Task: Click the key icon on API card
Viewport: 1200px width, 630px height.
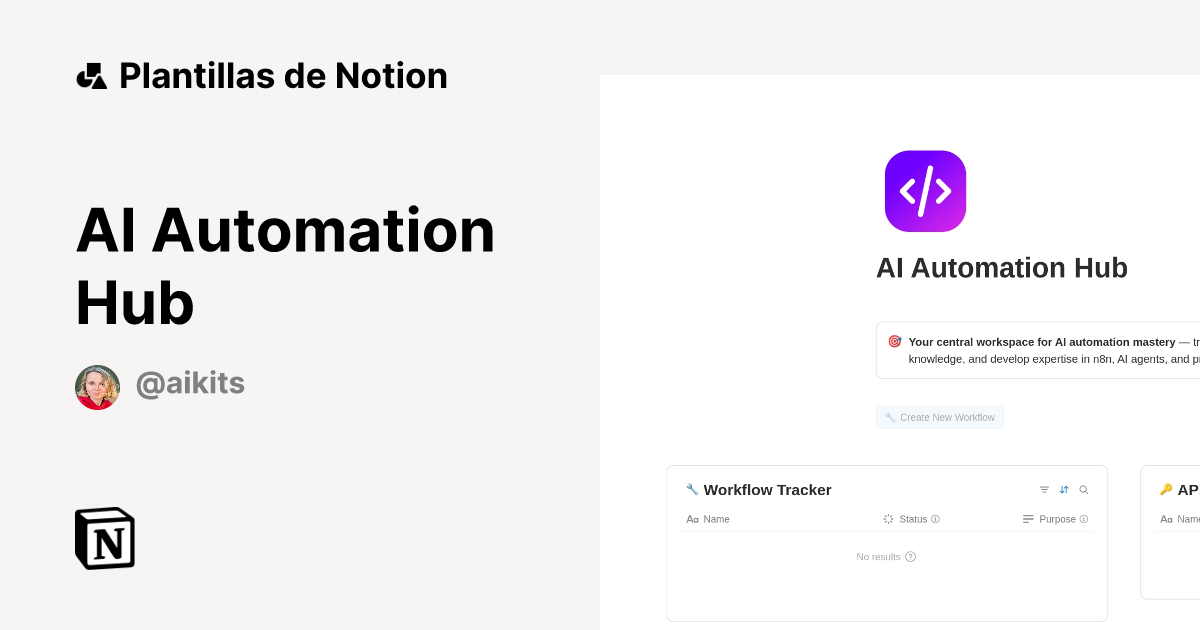Action: point(1166,490)
